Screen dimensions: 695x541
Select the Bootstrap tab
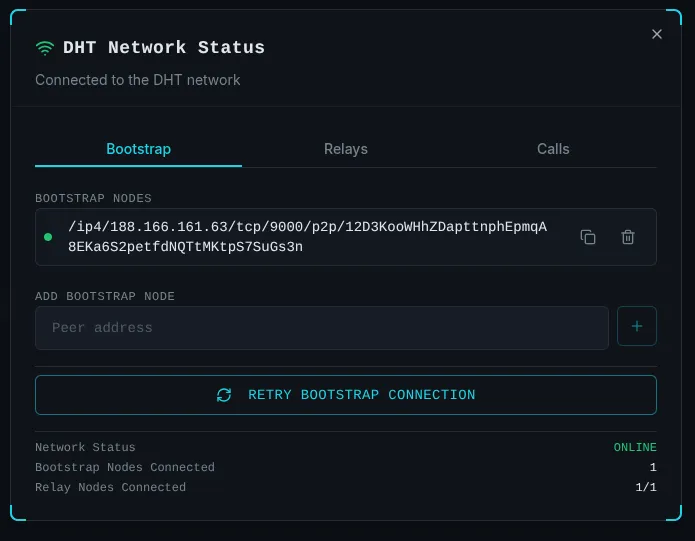point(138,149)
